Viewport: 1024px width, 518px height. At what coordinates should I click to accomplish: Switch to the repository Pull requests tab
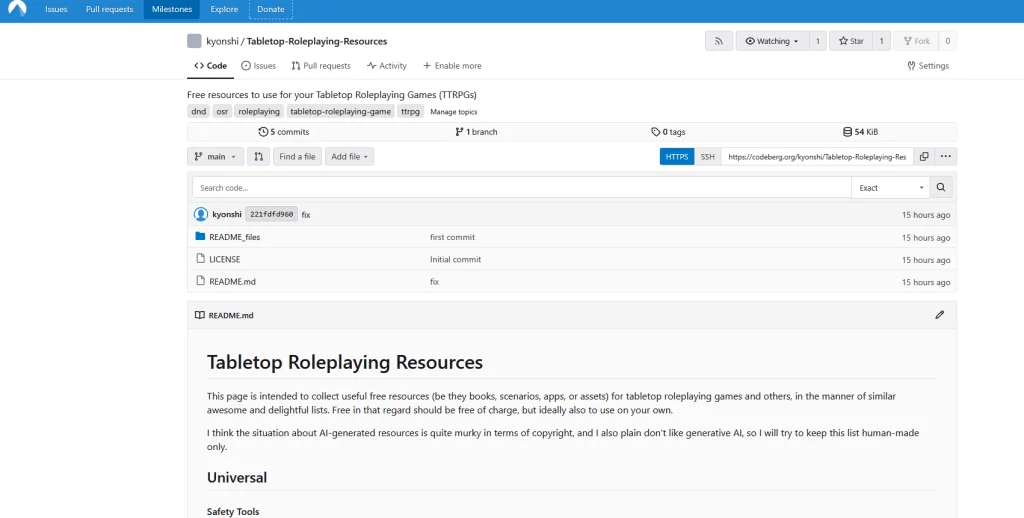tap(321, 66)
